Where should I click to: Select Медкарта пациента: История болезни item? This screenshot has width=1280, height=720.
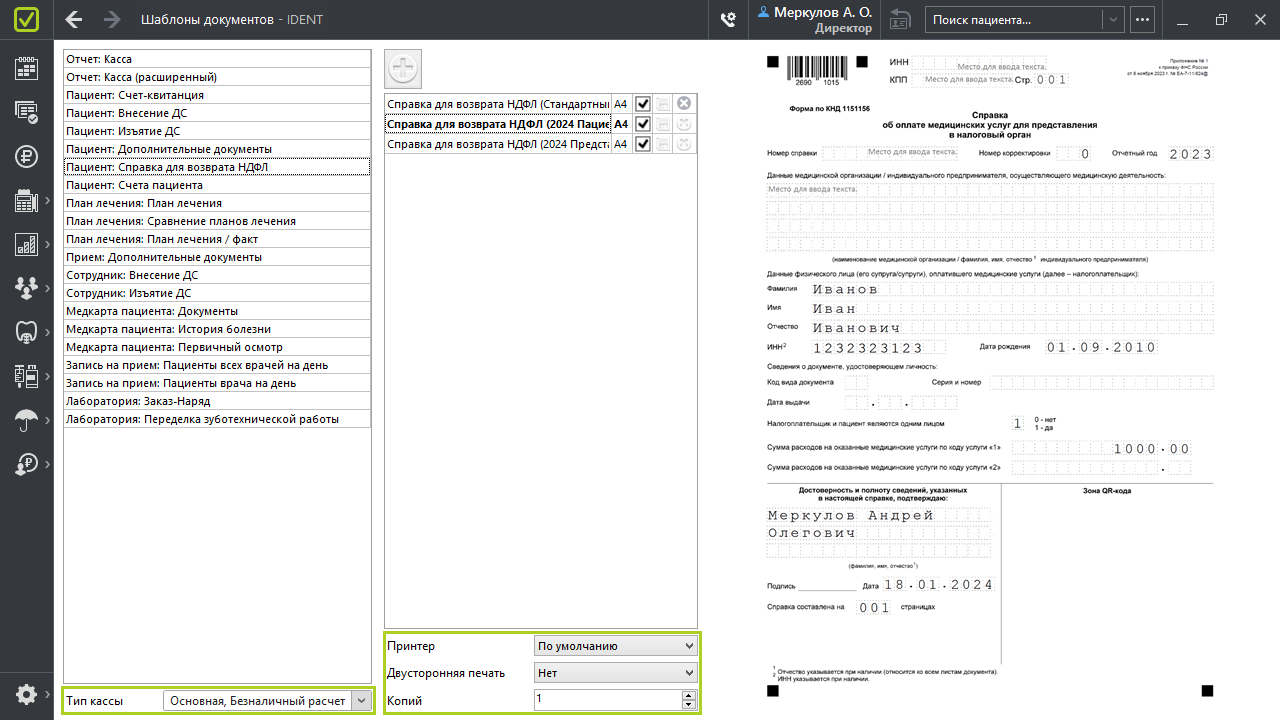tap(217, 329)
